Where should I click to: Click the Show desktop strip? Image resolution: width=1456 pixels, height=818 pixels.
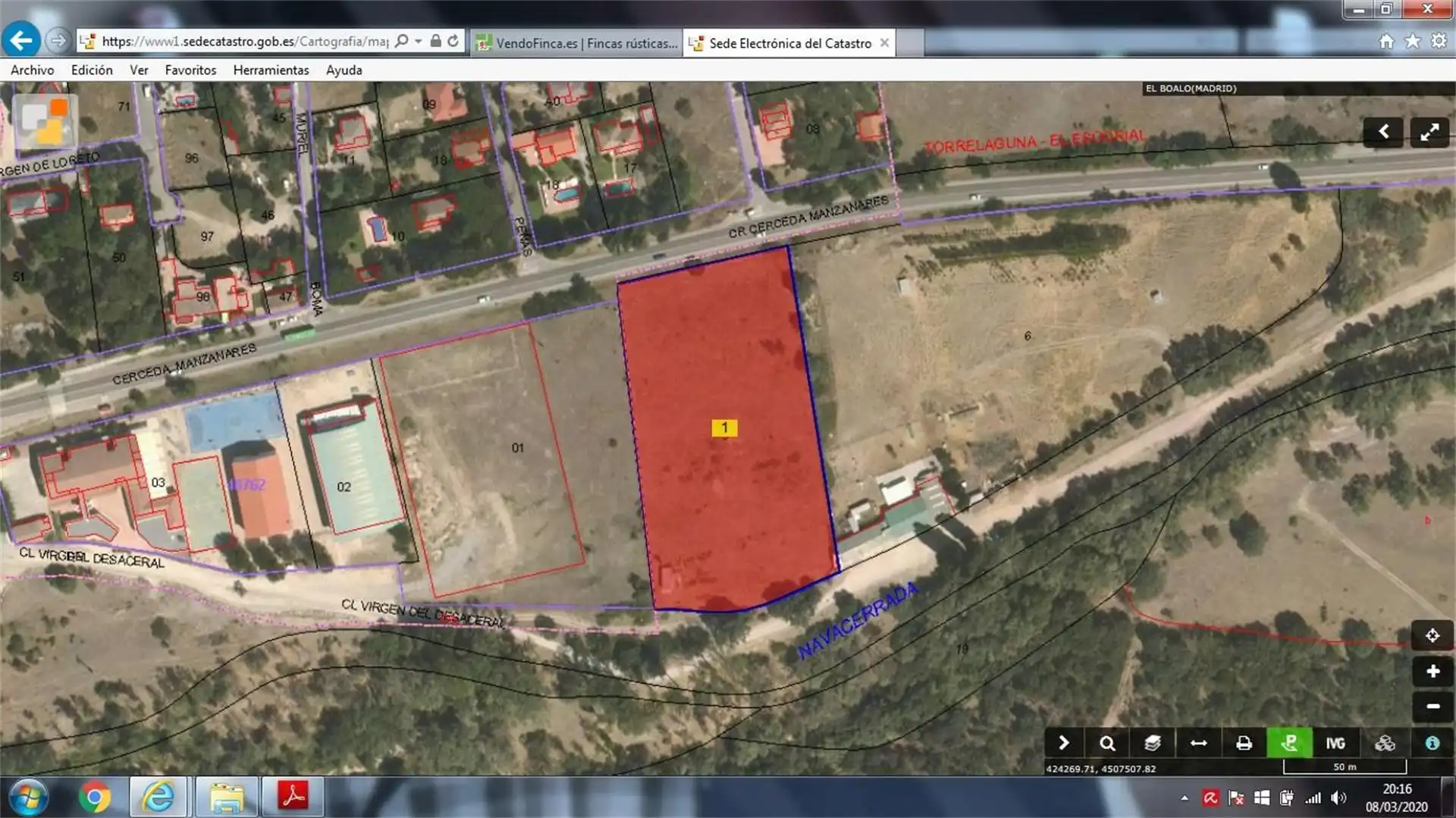[1449, 798]
